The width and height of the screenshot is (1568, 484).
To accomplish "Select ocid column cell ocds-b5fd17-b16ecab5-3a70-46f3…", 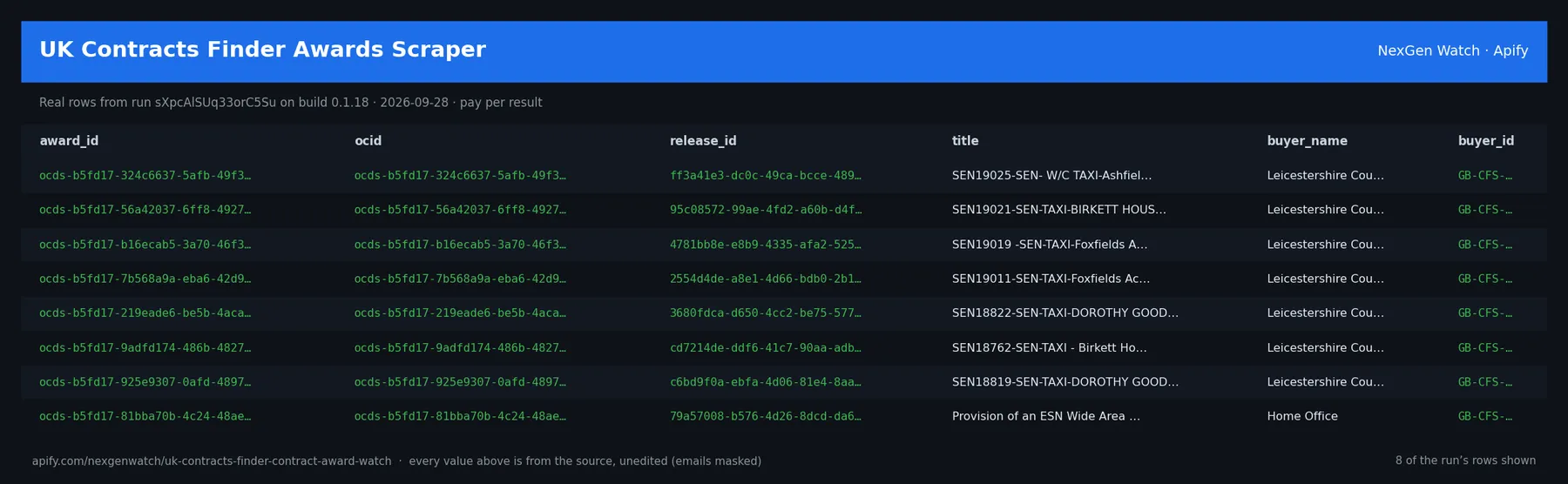I will click(460, 245).
